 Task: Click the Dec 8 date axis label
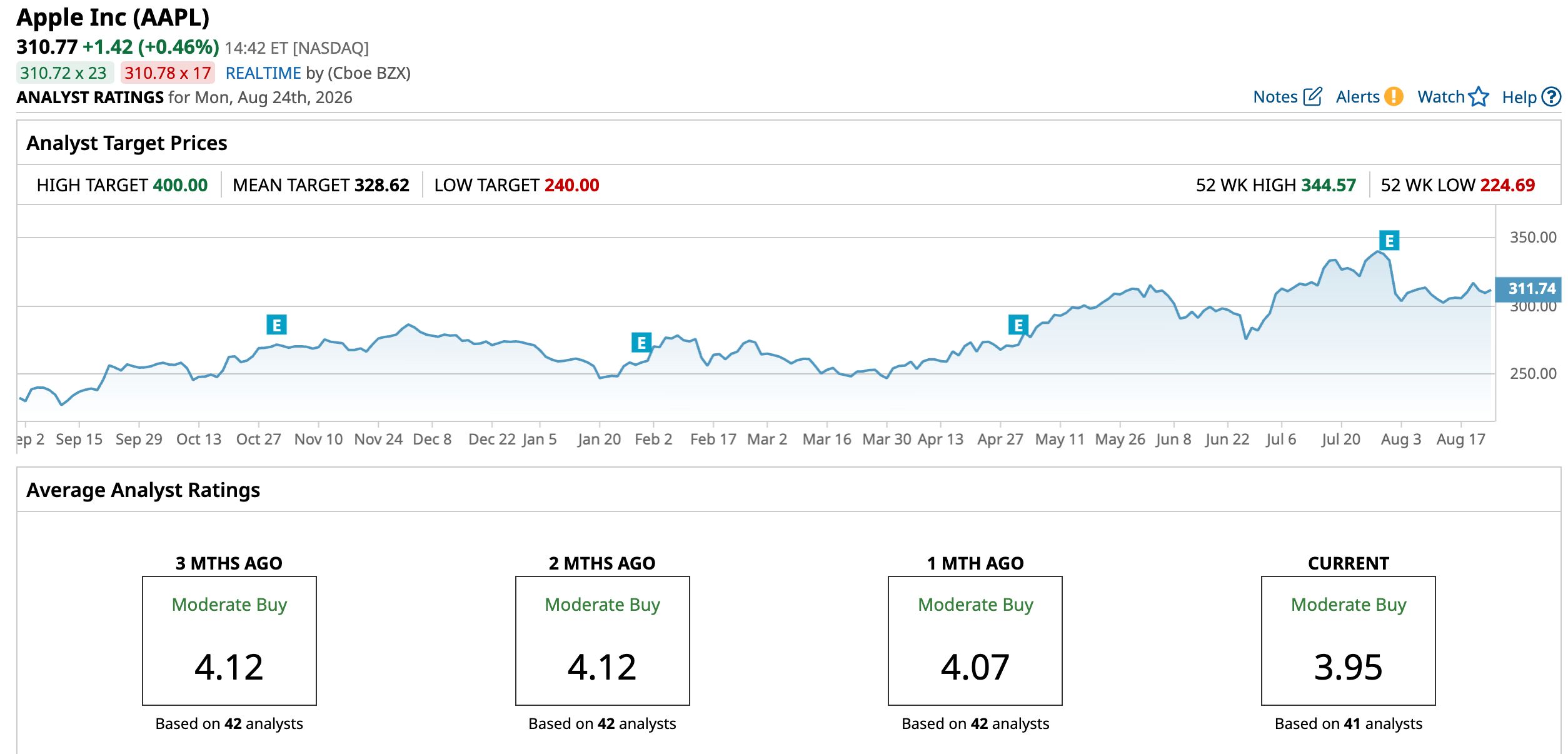point(432,440)
